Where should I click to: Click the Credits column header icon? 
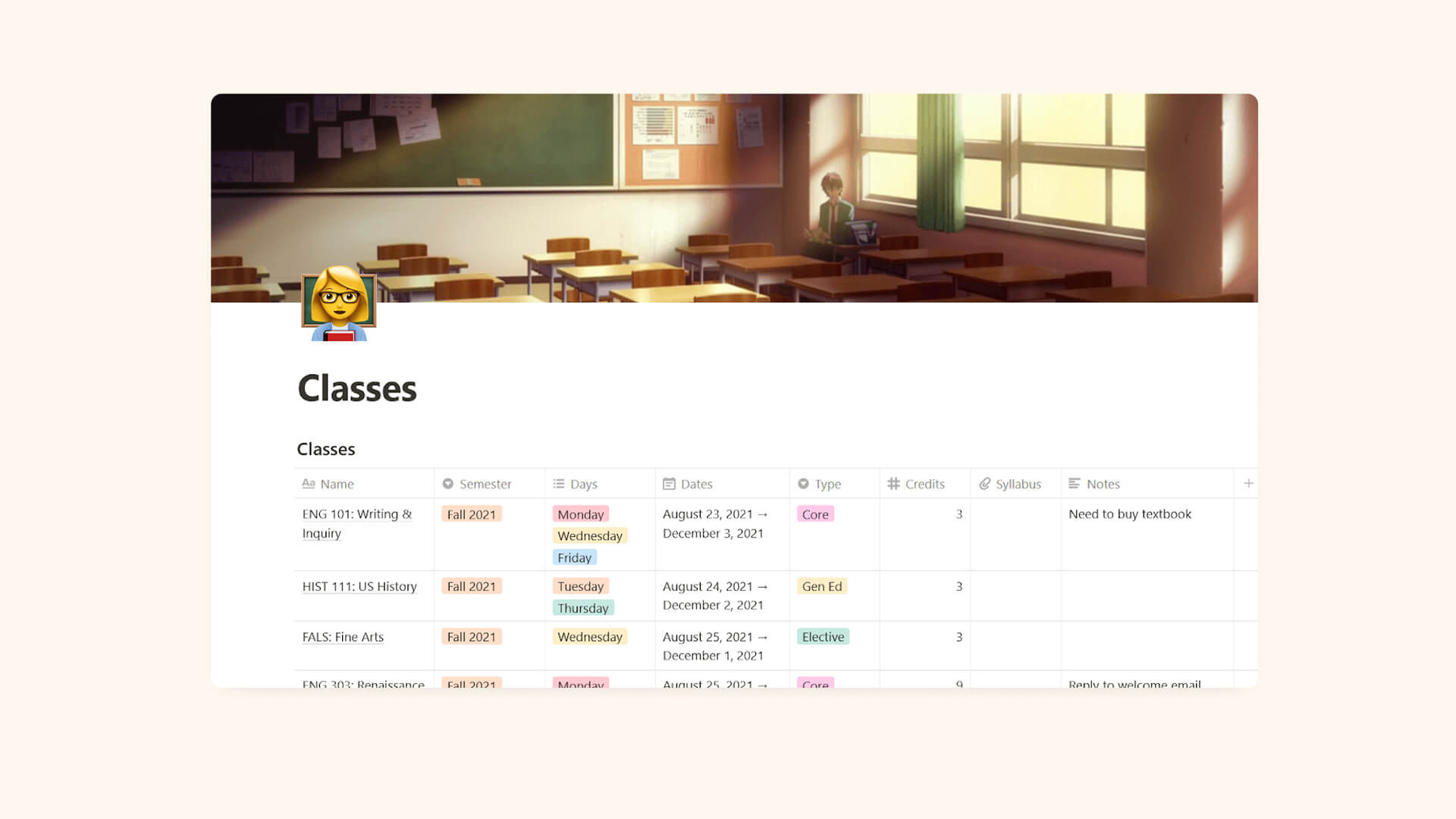pos(892,484)
